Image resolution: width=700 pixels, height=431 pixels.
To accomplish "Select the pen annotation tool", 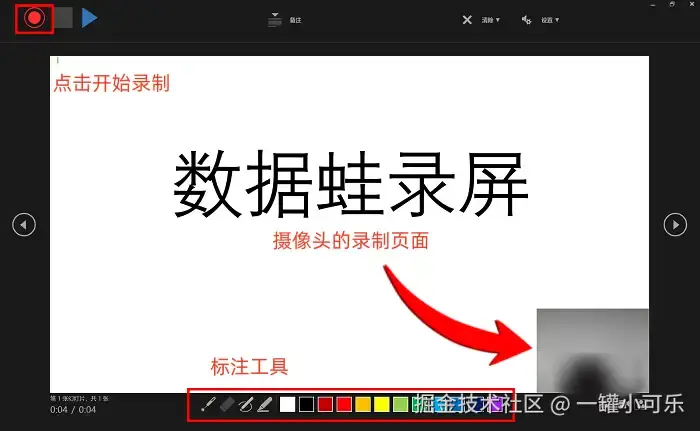I will pos(246,404).
